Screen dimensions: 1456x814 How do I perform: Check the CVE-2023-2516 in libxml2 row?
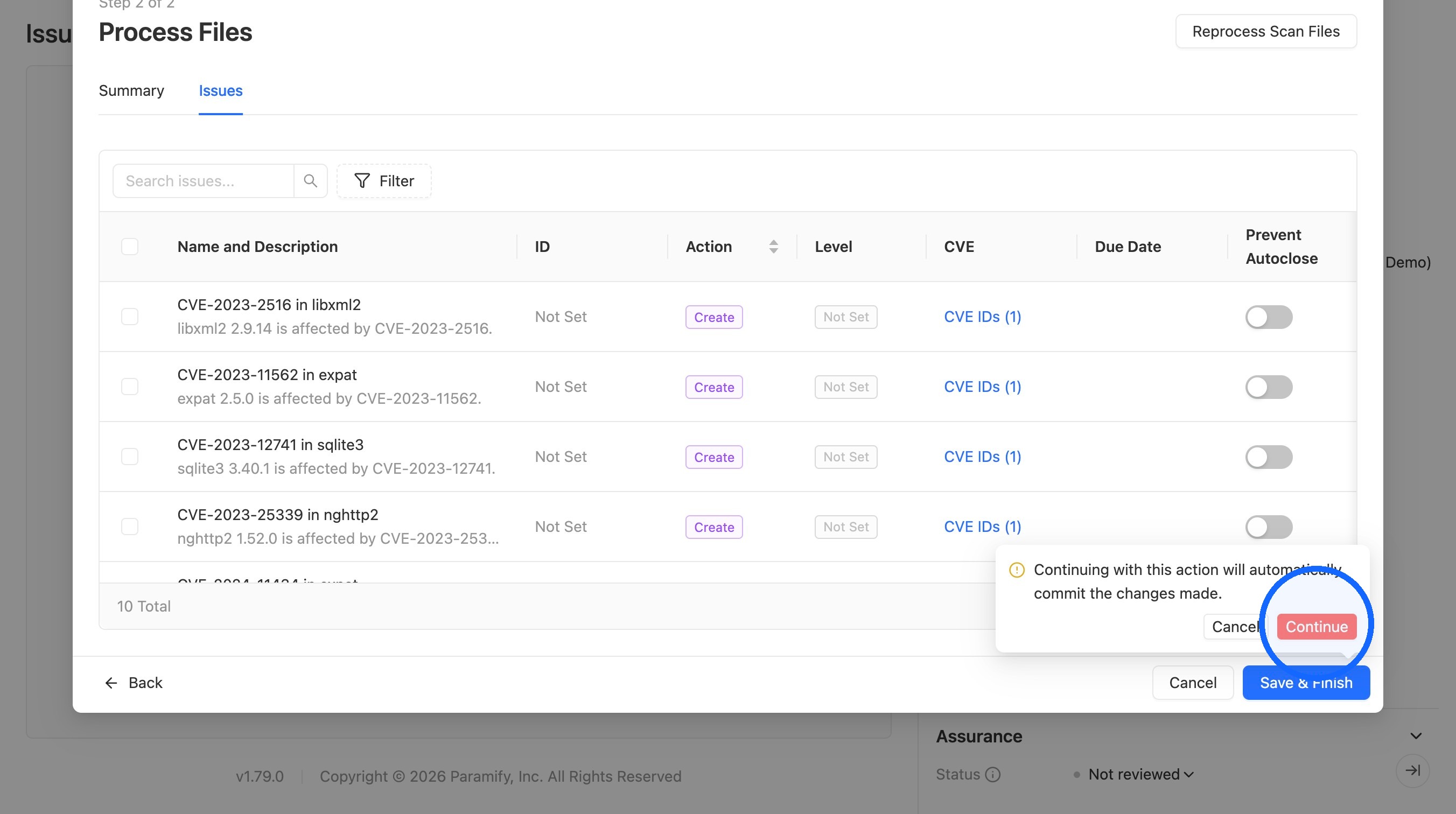130,317
